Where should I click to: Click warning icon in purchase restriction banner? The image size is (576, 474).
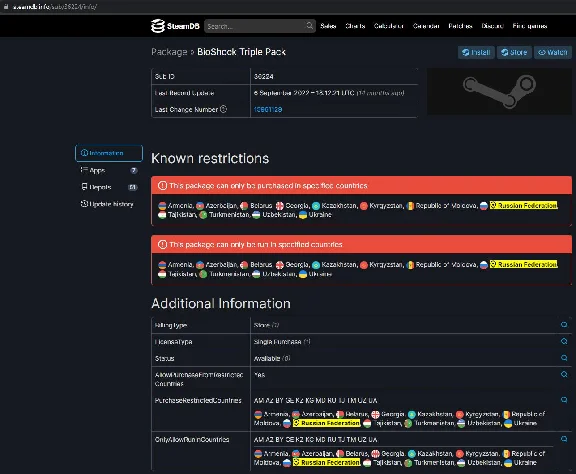(x=162, y=186)
